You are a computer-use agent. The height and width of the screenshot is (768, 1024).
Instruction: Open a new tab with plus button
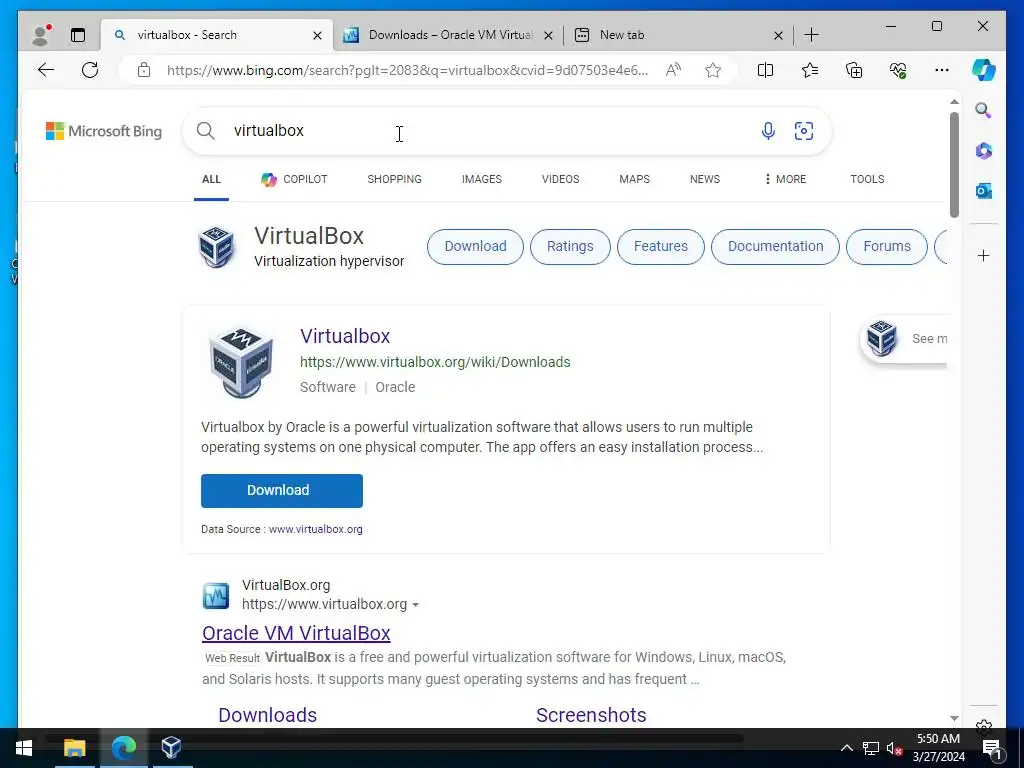pos(811,35)
